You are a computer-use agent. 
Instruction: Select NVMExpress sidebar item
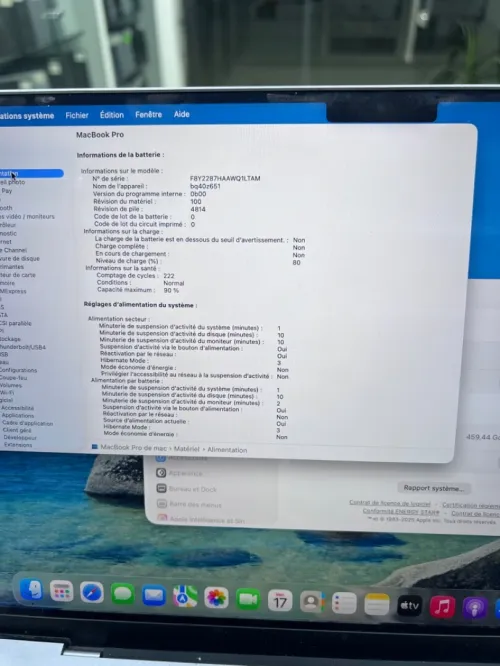tap(13, 291)
